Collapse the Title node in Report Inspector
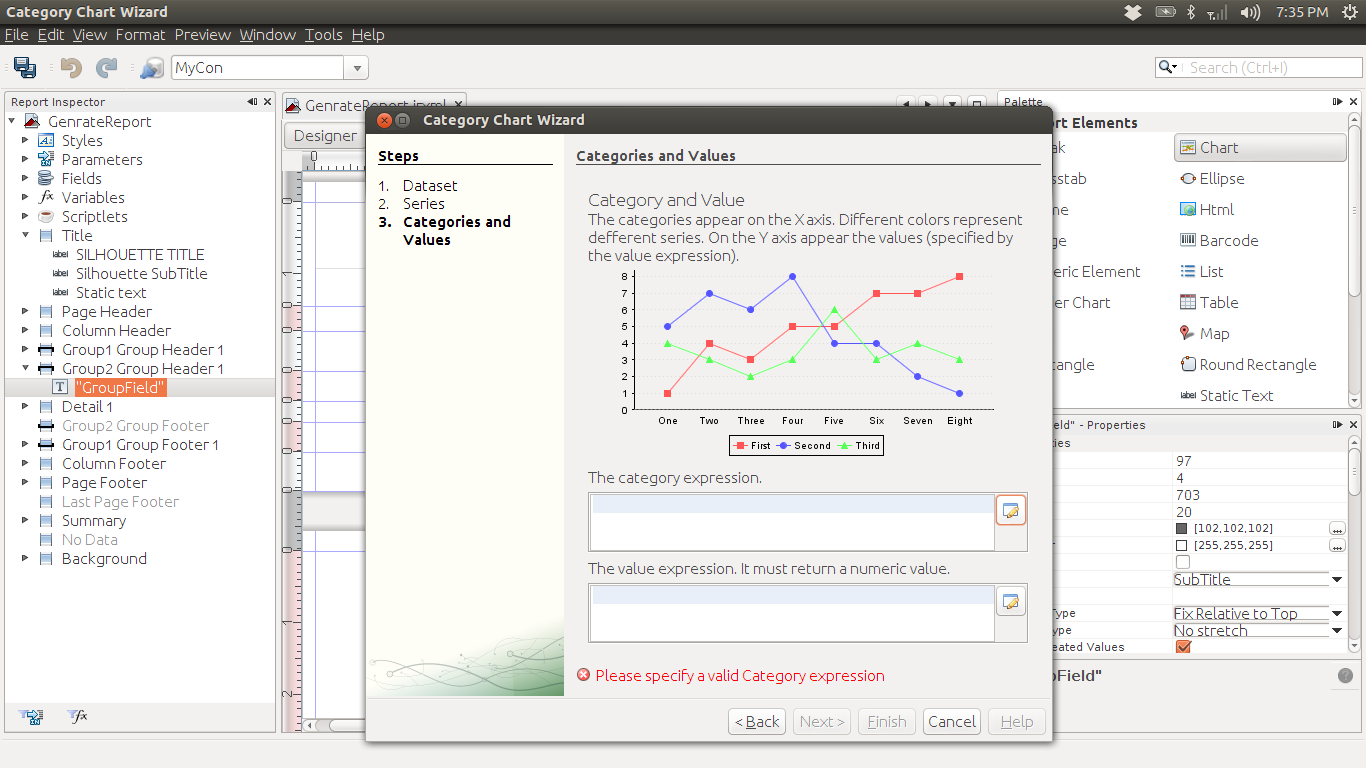 point(24,235)
